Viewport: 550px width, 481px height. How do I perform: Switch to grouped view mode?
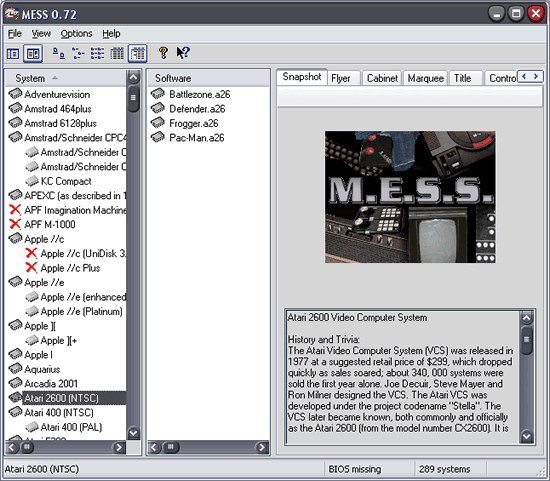tap(137, 54)
